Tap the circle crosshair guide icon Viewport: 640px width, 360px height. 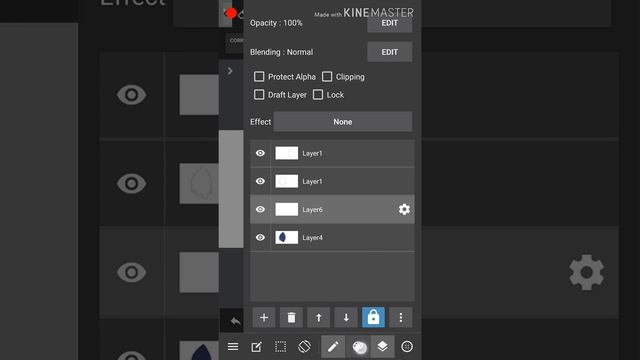[x=407, y=347]
